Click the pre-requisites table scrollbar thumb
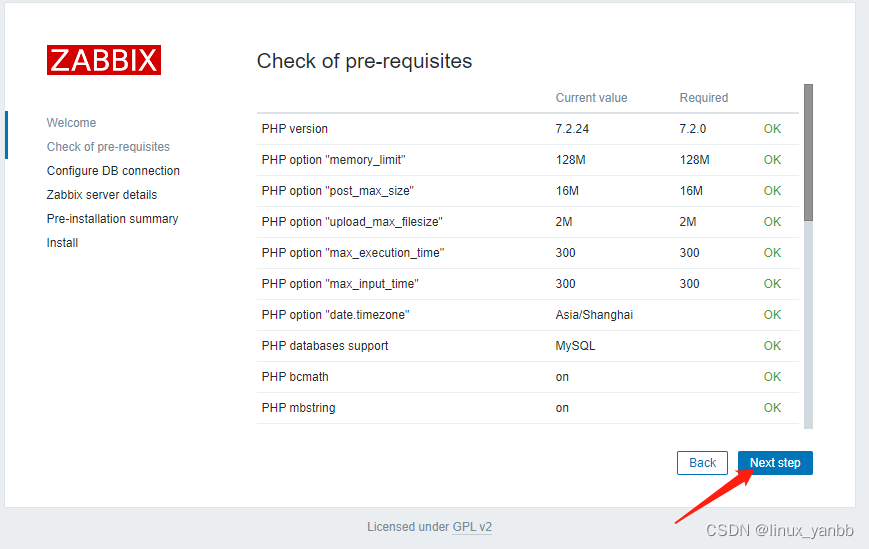 (x=808, y=153)
